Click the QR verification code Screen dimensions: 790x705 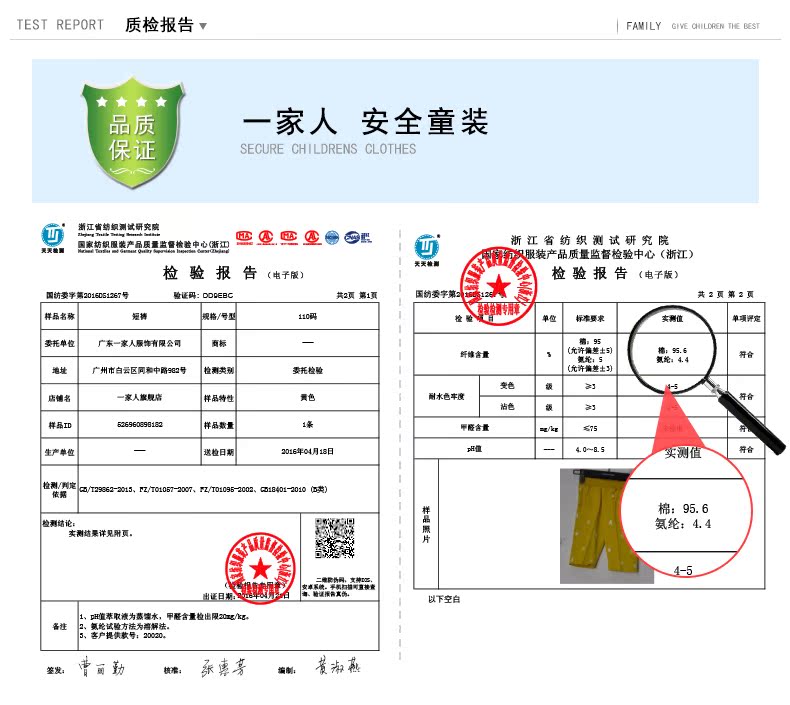tap(335, 538)
